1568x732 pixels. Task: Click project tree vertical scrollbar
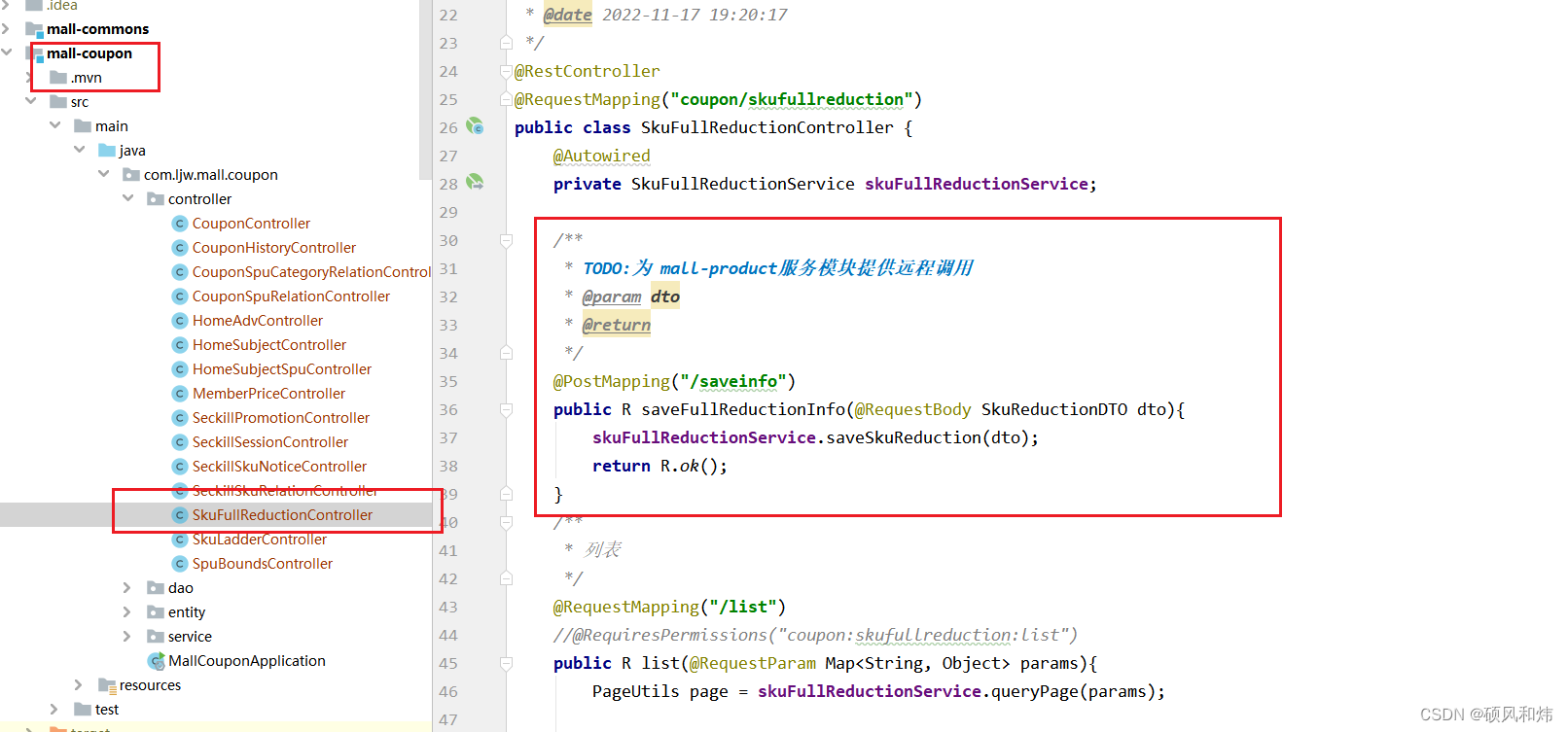pyautogui.click(x=425, y=89)
